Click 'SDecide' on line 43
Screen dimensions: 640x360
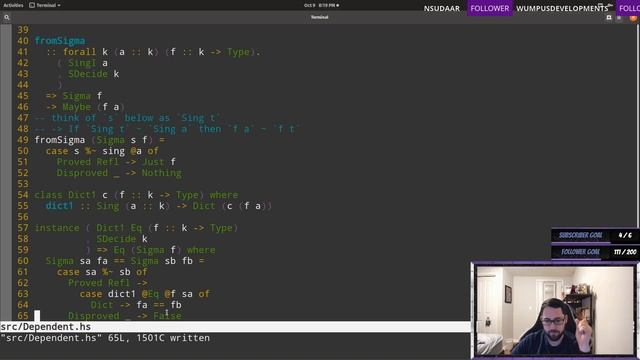point(88,74)
